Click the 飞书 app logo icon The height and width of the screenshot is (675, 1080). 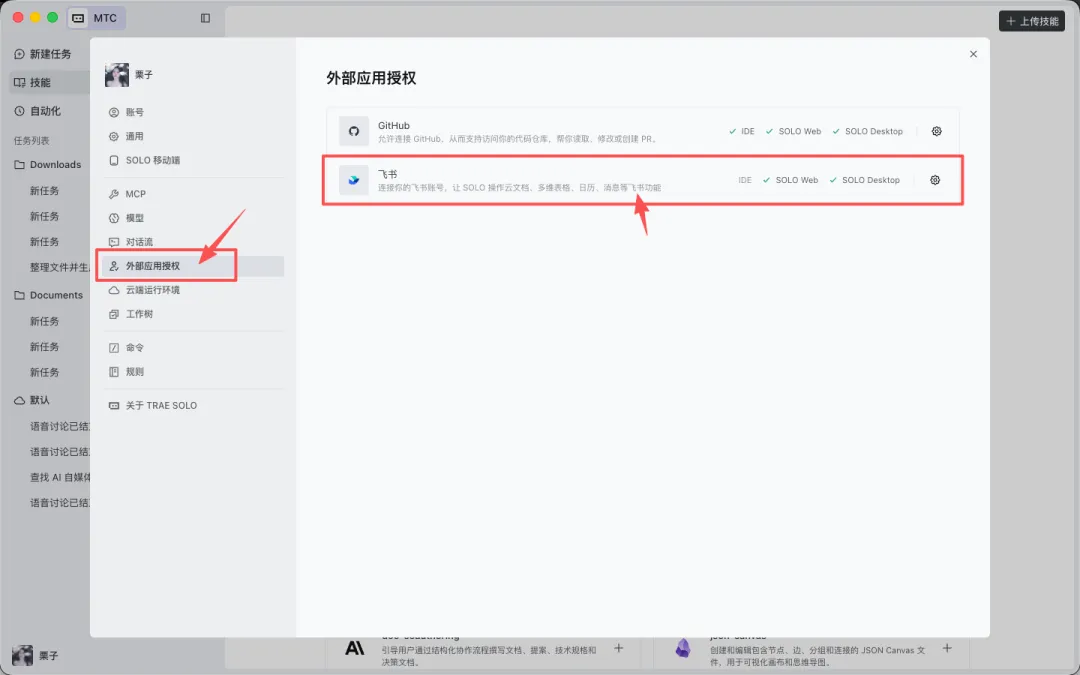354,180
